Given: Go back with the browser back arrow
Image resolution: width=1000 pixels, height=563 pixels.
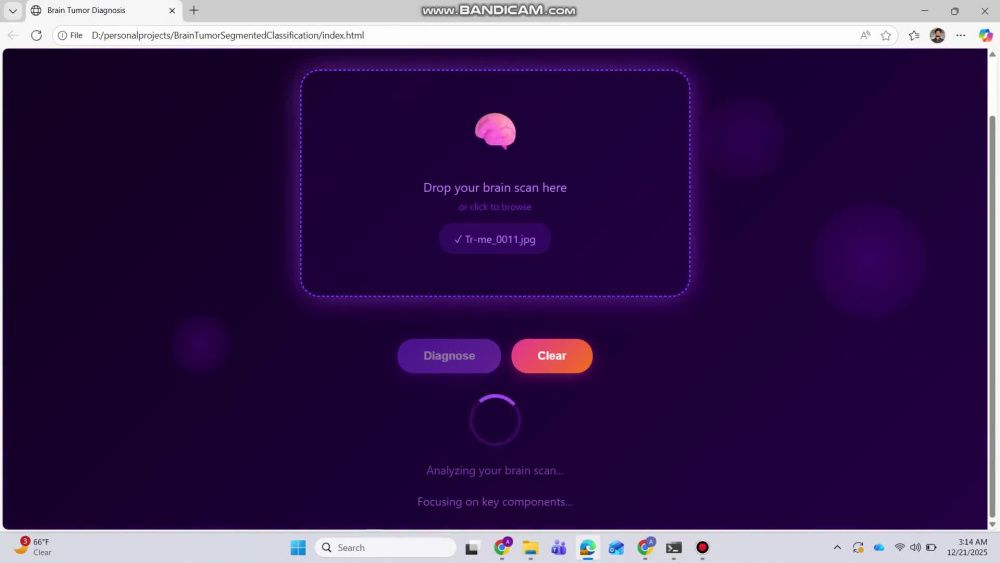Looking at the screenshot, I should point(13,35).
